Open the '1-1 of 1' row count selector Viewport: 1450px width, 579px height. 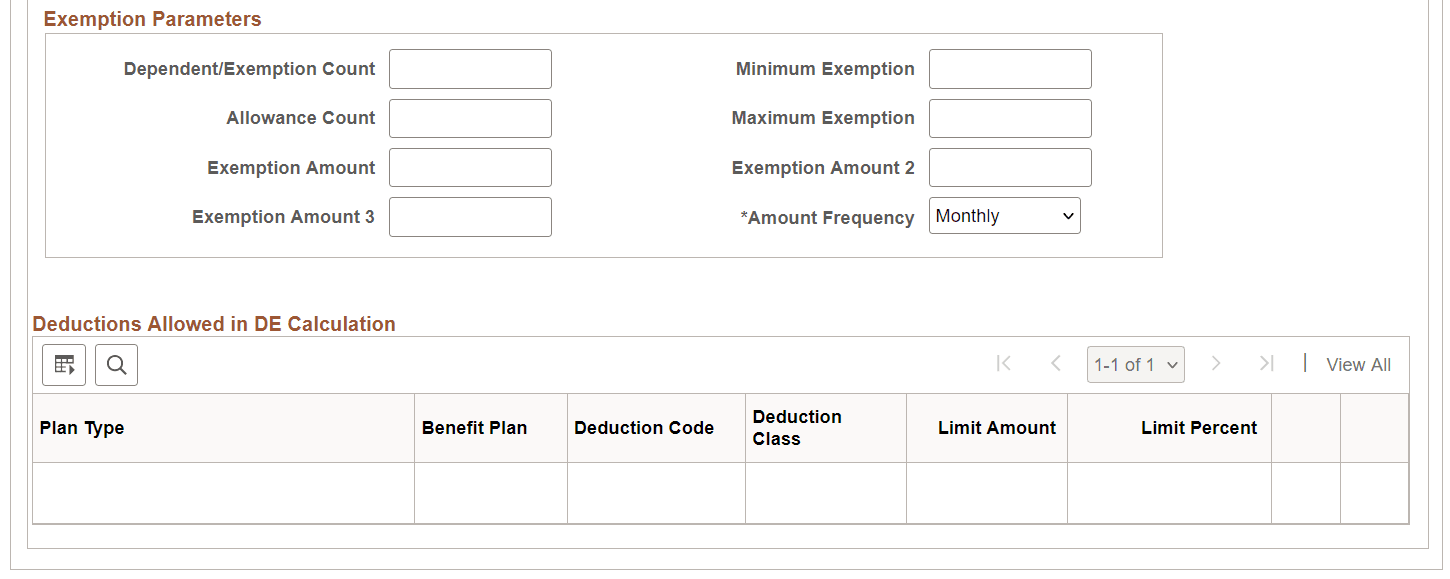click(1136, 364)
